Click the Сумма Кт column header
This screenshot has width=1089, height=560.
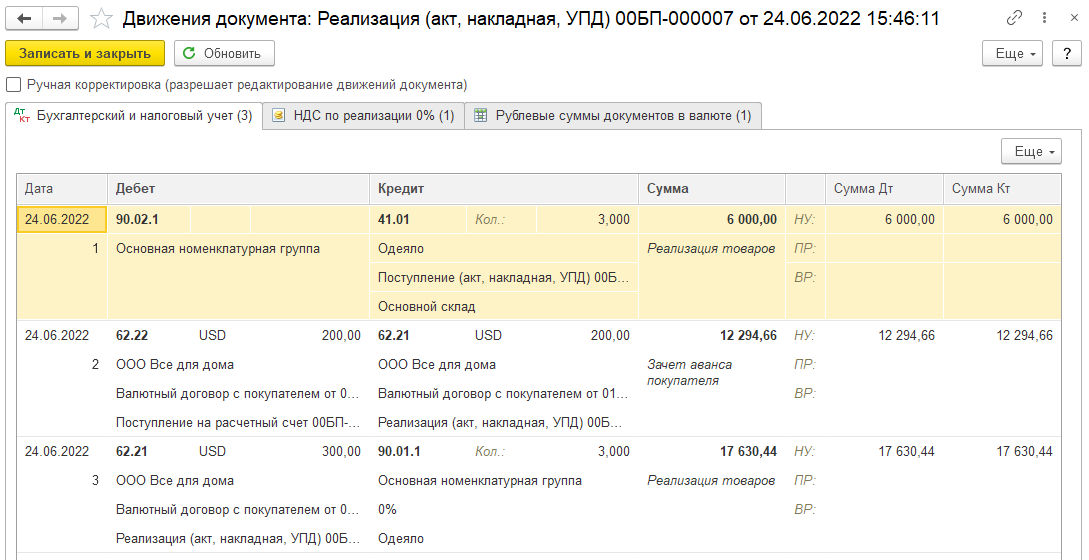click(x=1002, y=189)
